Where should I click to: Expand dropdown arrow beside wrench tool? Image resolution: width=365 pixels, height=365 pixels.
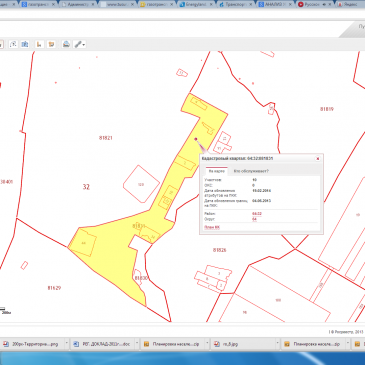click(84, 45)
